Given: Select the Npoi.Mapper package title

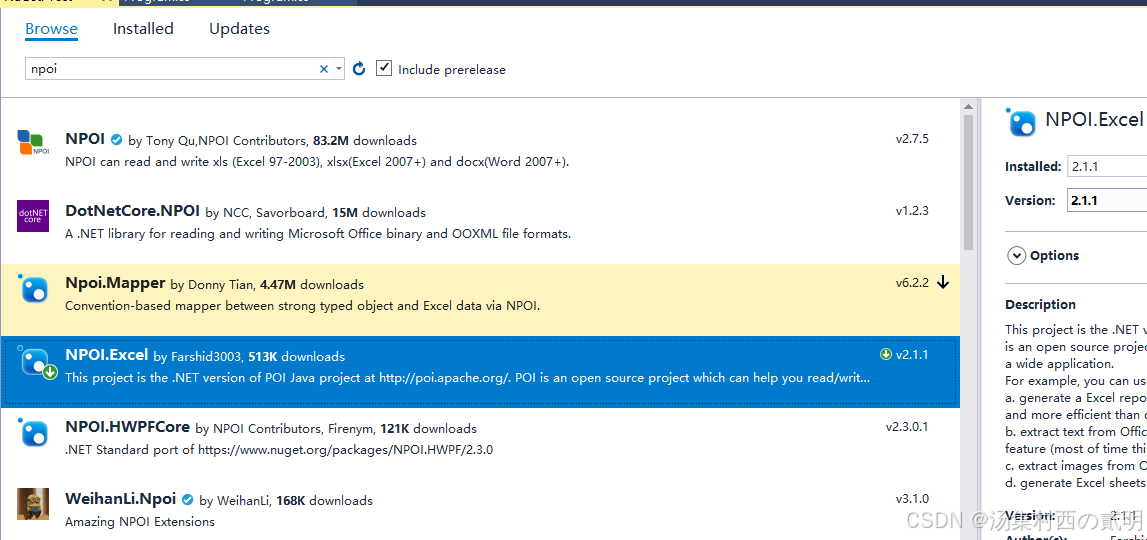Looking at the screenshot, I should click(x=115, y=282).
